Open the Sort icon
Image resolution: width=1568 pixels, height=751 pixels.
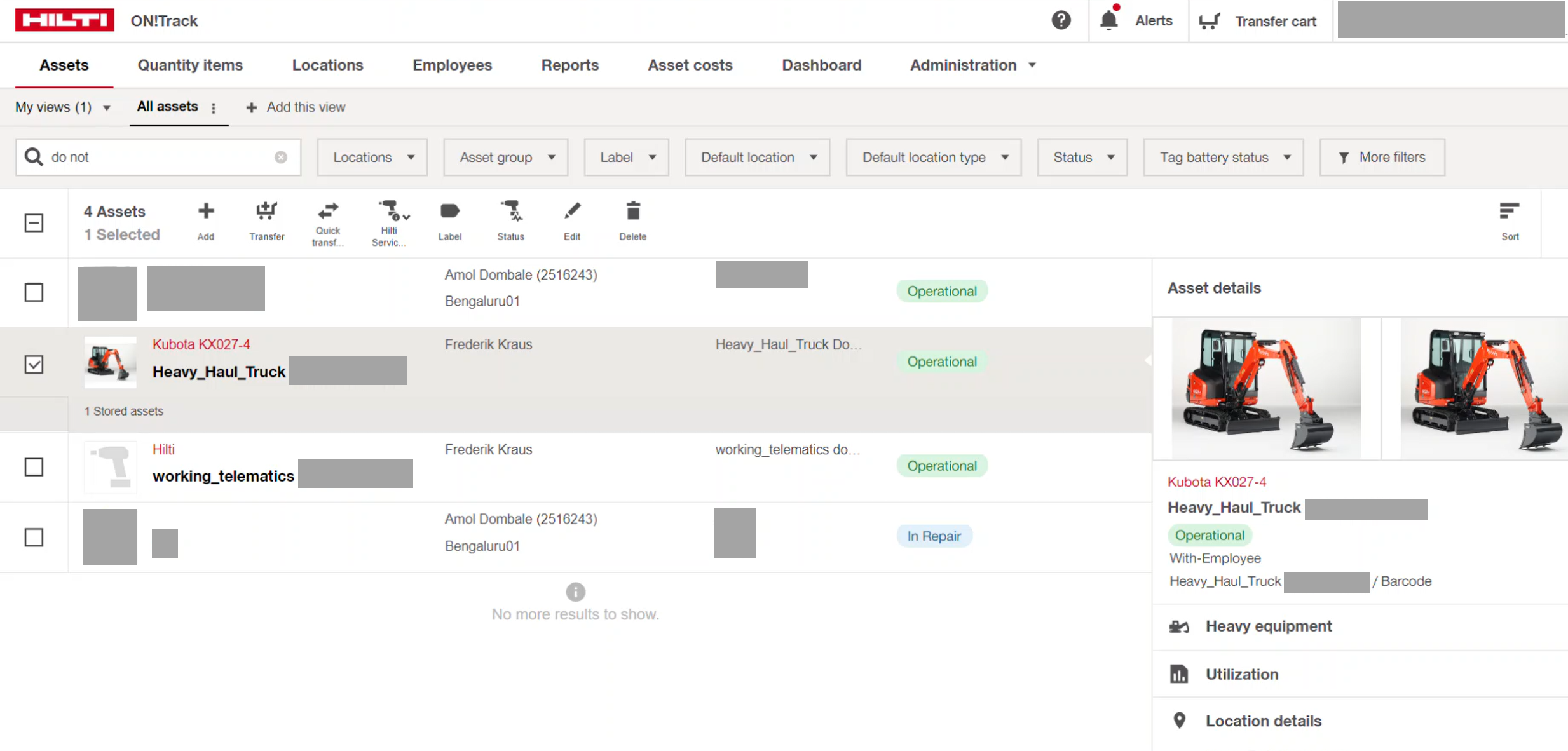pos(1510,211)
